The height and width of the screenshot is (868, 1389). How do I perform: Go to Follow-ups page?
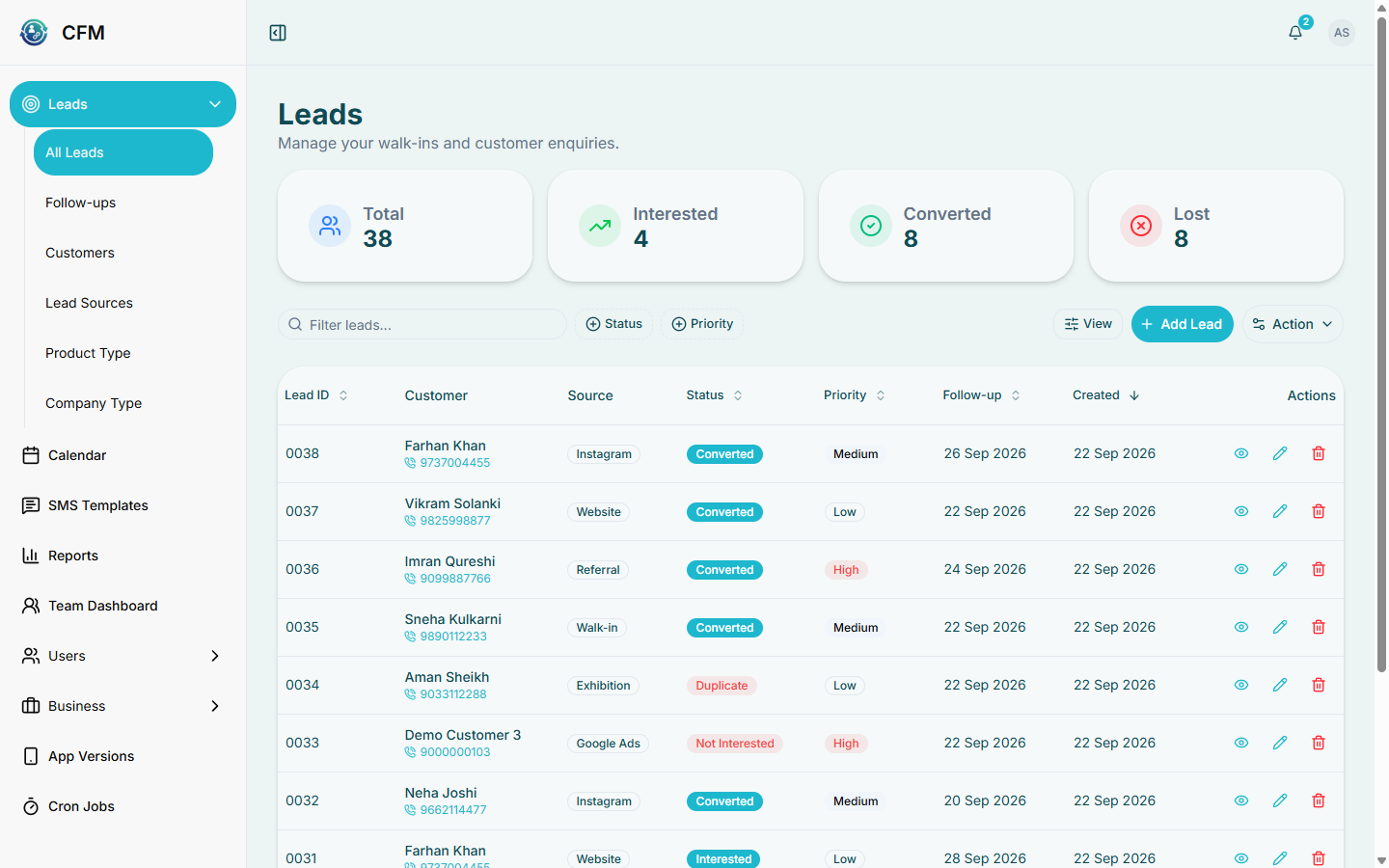123,203
